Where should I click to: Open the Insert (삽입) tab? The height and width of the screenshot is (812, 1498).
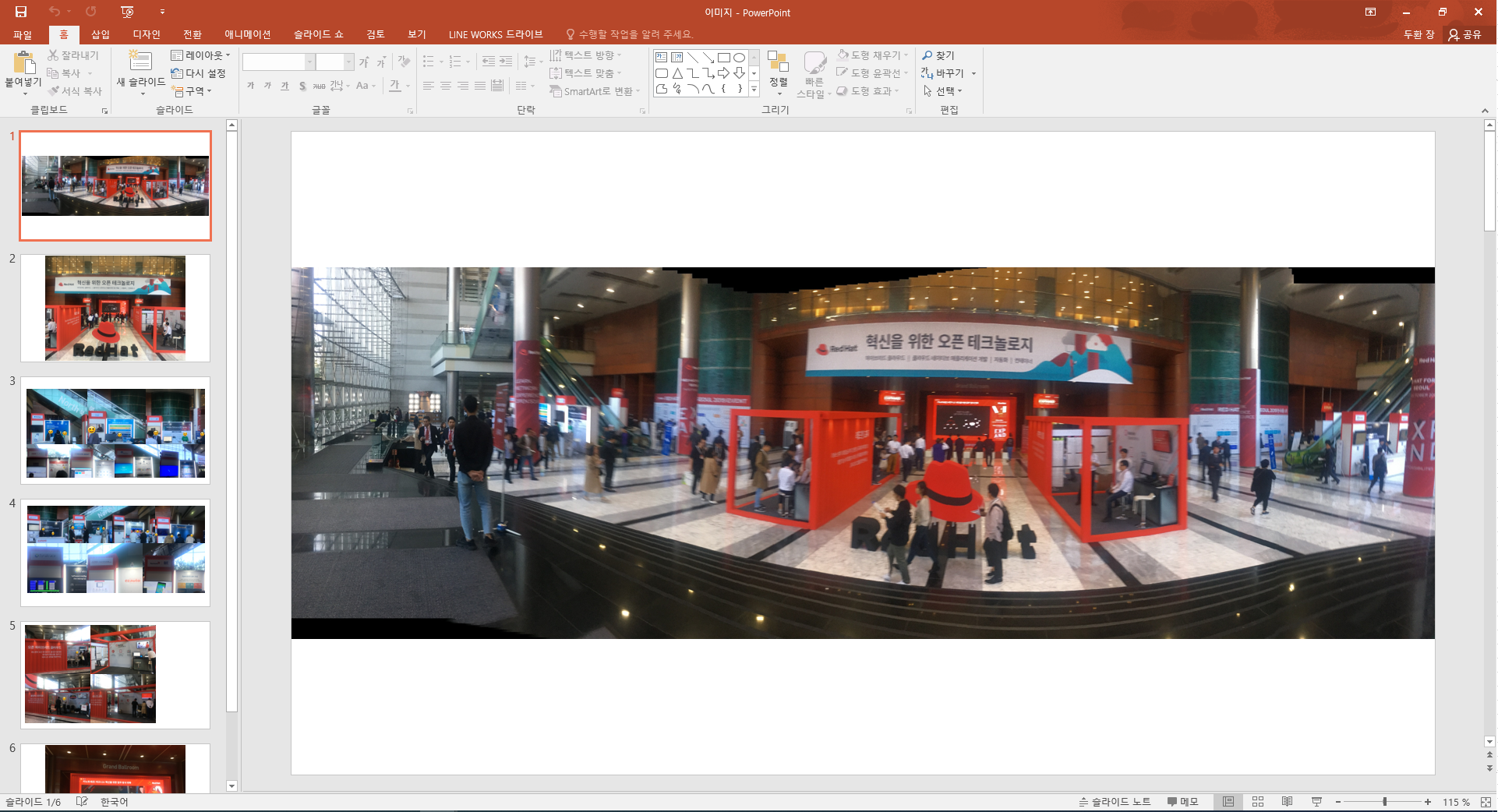[x=101, y=34]
